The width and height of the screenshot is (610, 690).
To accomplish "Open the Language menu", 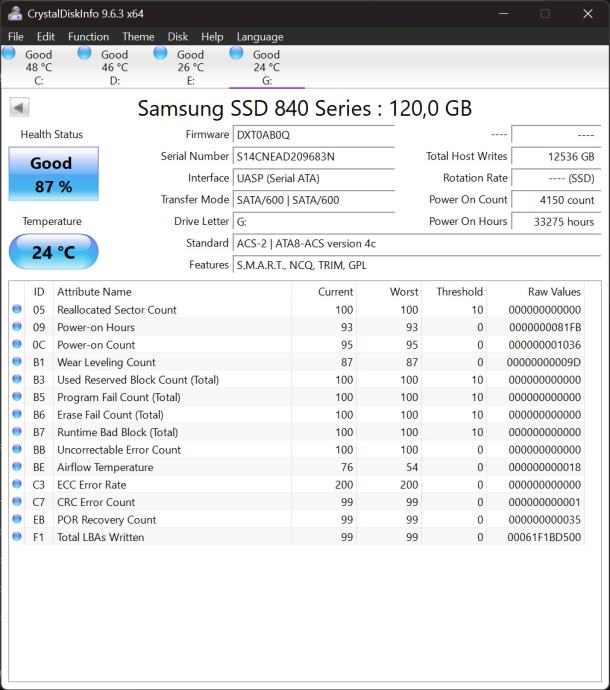I will click(x=260, y=37).
